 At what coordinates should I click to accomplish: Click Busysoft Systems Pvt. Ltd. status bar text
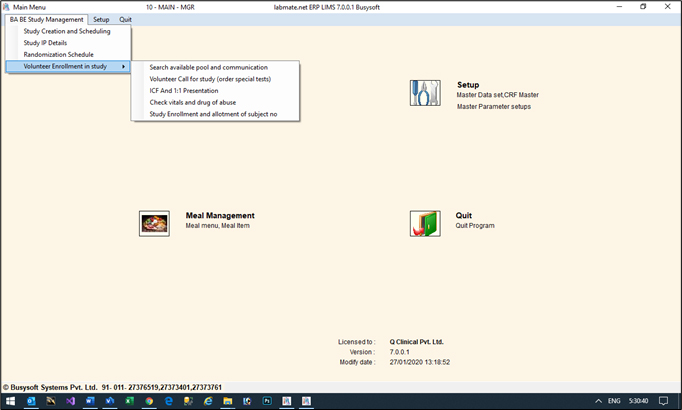pos(112,387)
